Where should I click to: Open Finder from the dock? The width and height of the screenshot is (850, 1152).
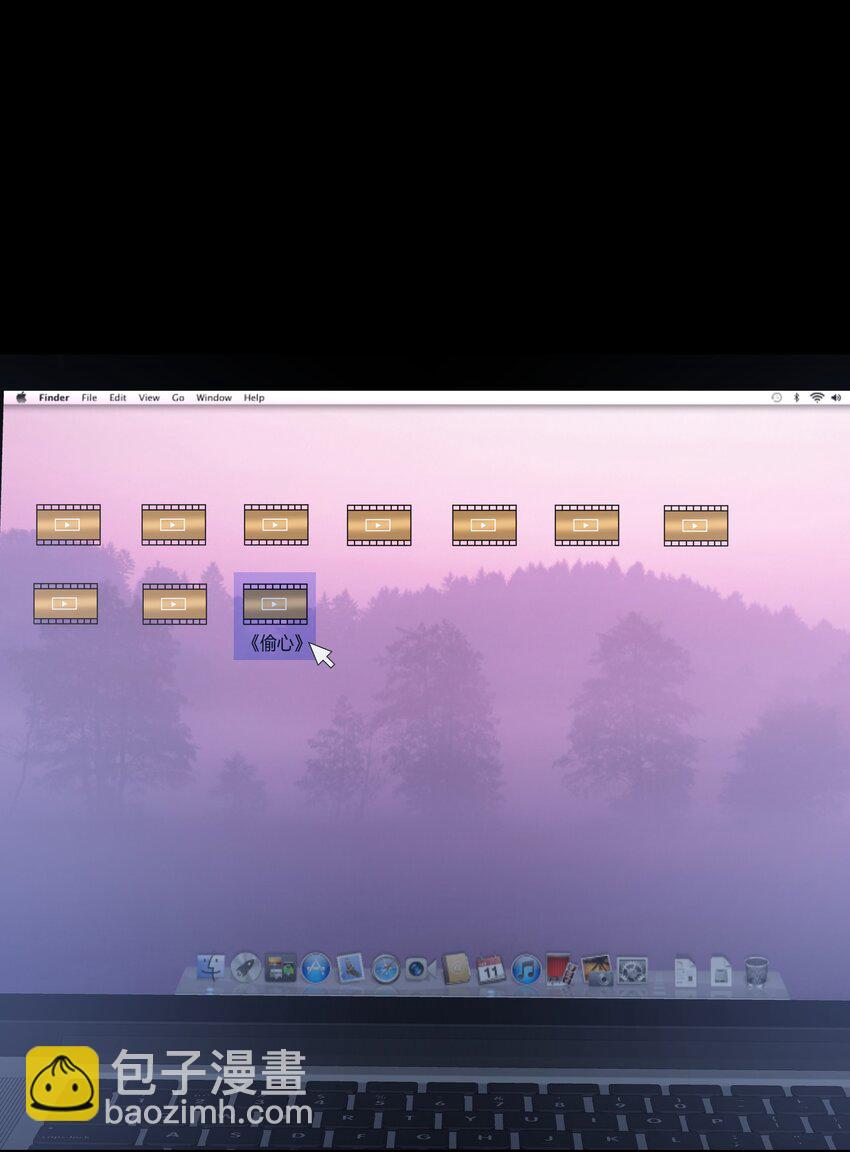pos(211,967)
